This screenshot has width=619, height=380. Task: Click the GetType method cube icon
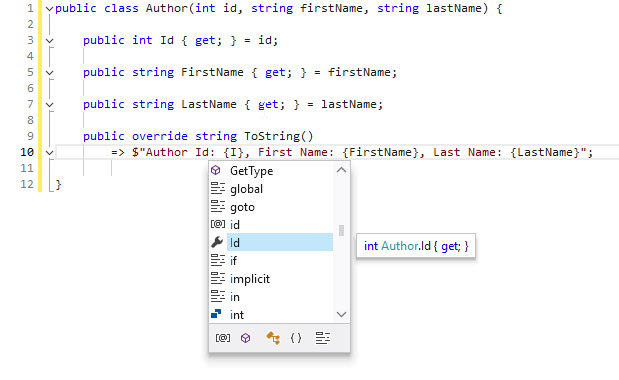coord(216,170)
